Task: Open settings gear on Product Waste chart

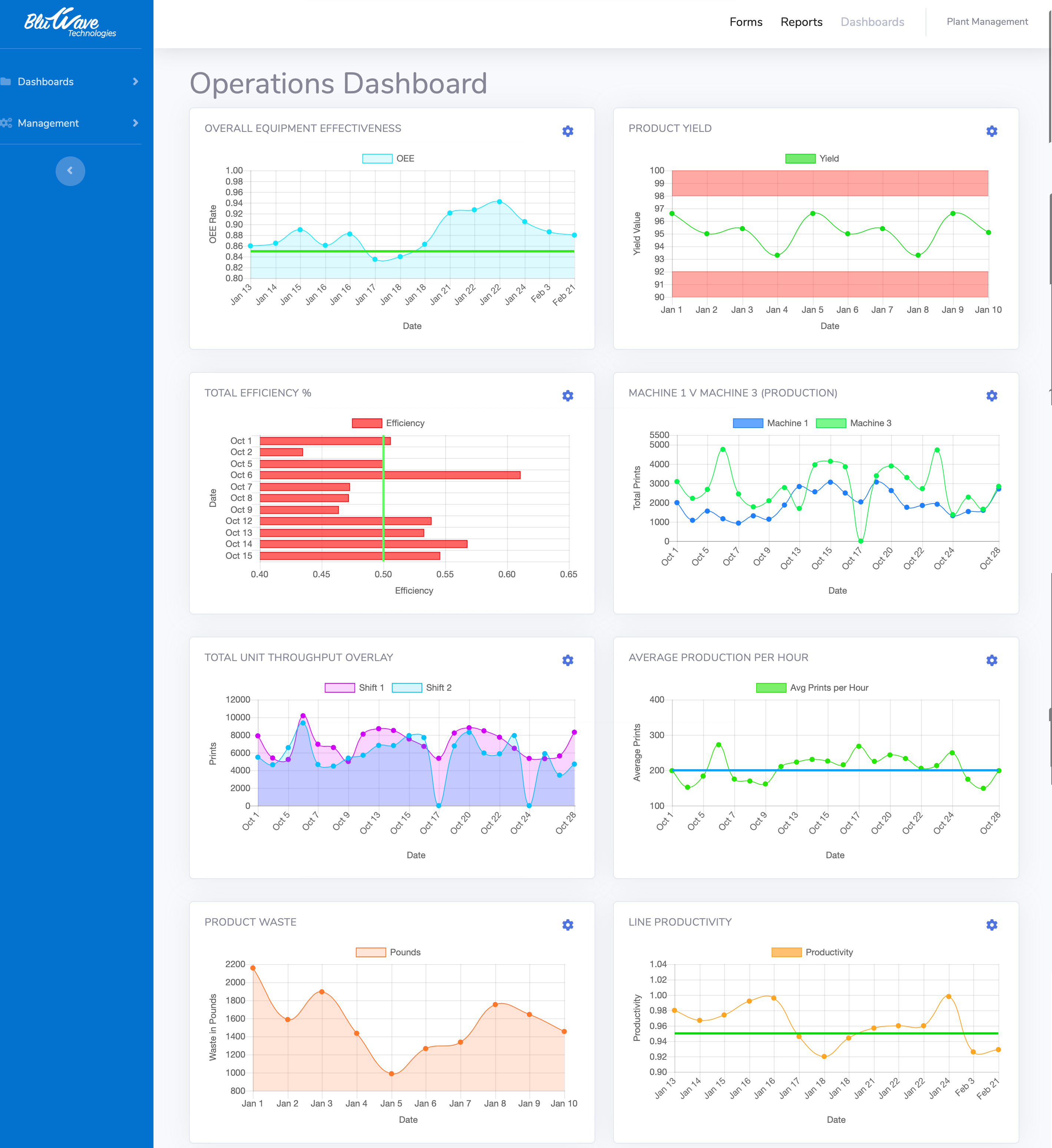Action: (567, 925)
